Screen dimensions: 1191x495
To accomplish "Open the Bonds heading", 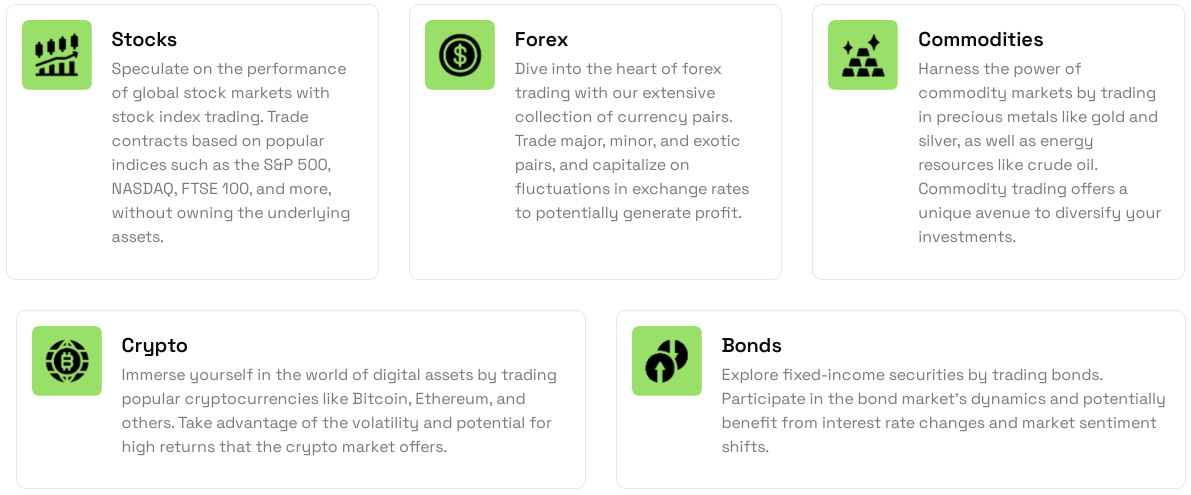I will pos(751,345).
